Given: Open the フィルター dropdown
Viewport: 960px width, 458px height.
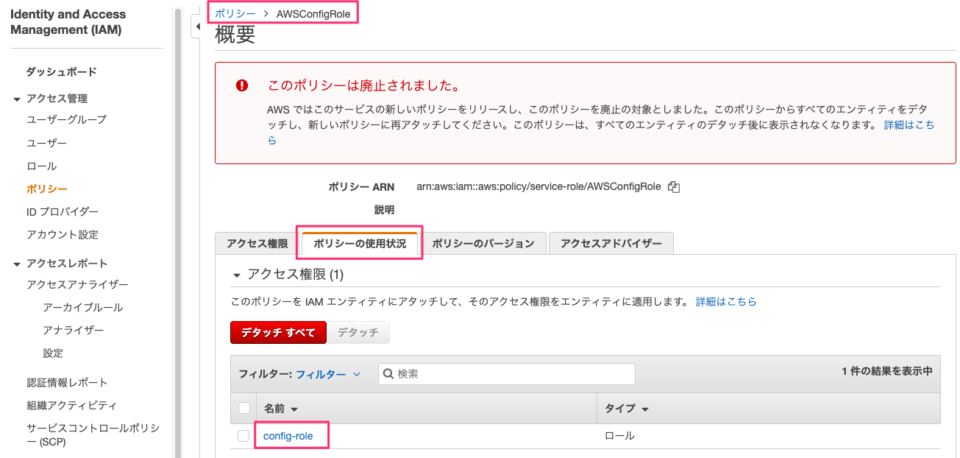Looking at the screenshot, I should [x=328, y=374].
